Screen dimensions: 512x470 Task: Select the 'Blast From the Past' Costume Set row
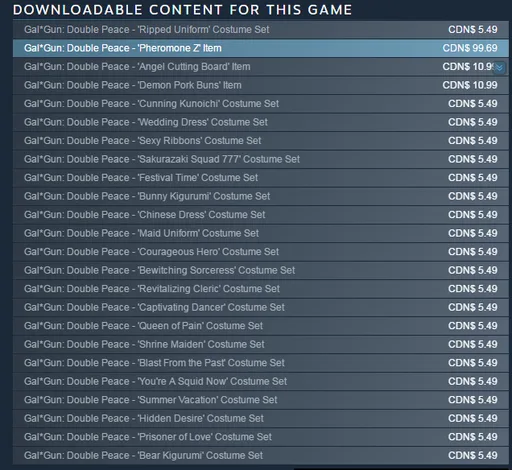pos(261,363)
